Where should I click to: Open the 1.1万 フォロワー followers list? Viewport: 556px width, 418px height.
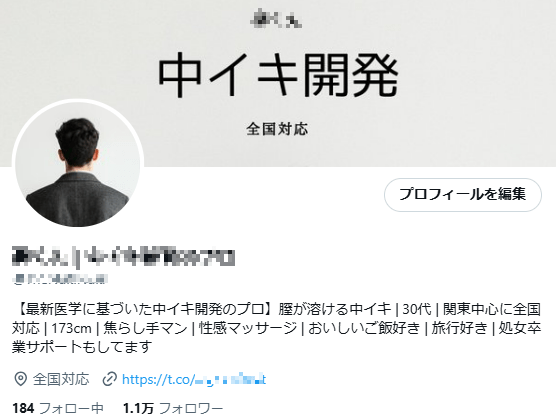click(x=173, y=408)
